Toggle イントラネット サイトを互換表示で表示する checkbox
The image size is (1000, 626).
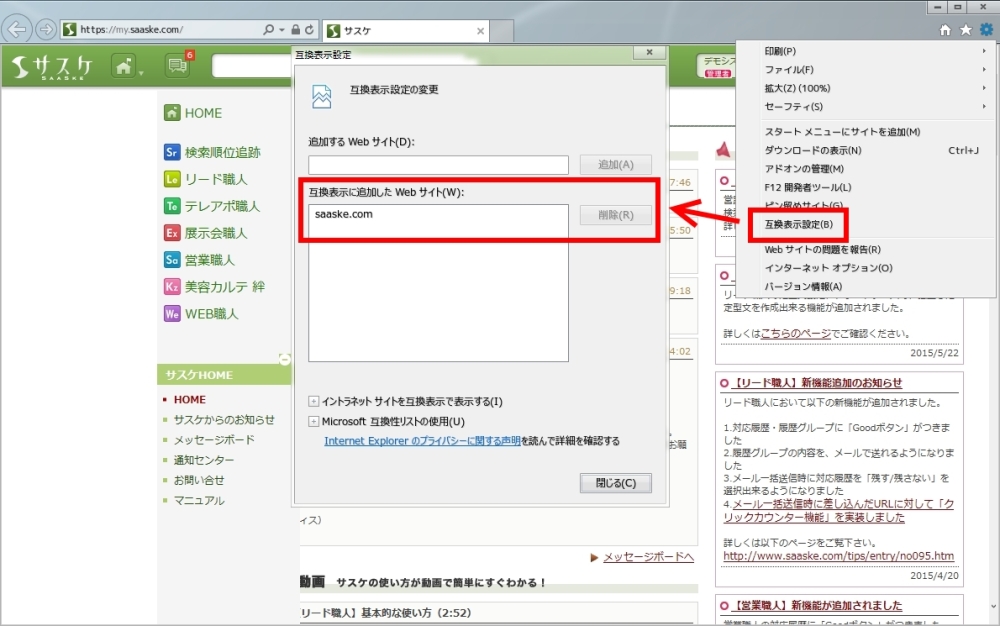click(314, 402)
